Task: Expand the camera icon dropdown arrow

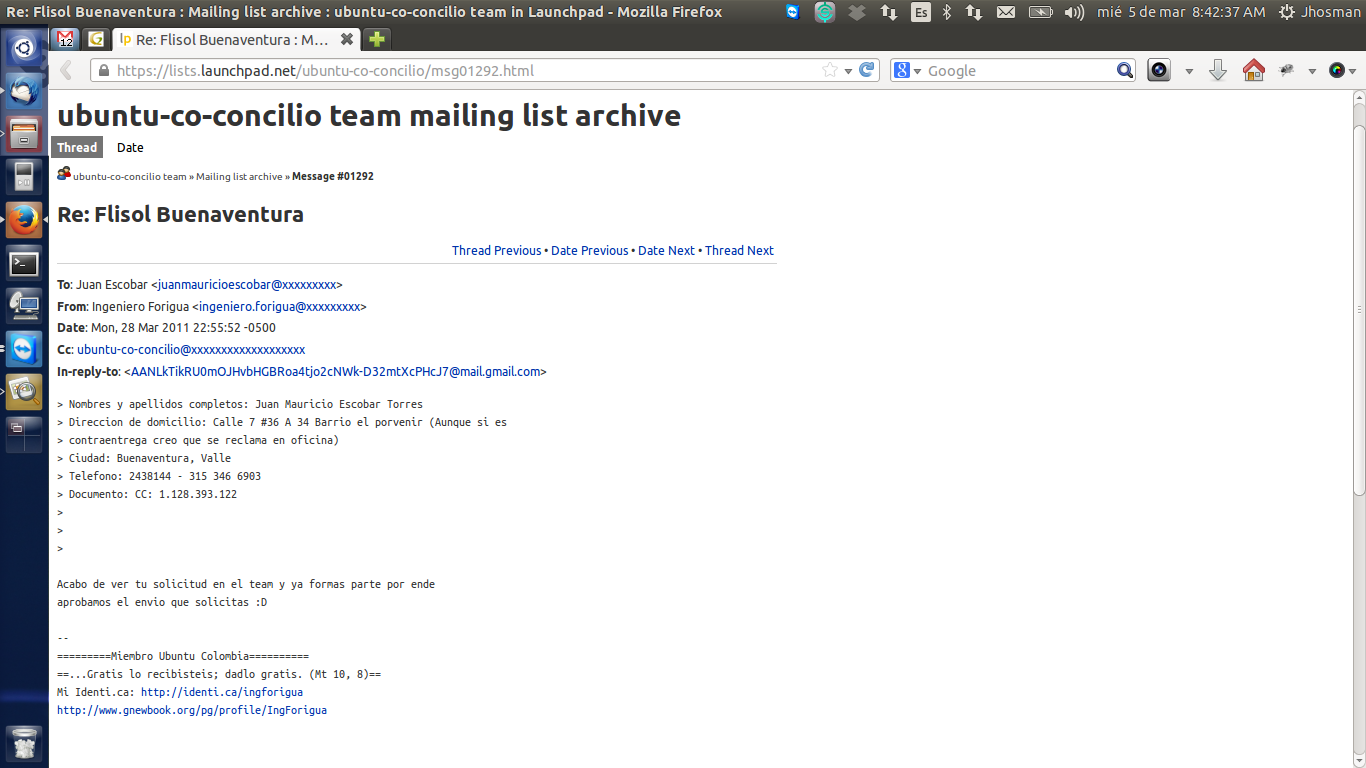Action: tap(1189, 71)
